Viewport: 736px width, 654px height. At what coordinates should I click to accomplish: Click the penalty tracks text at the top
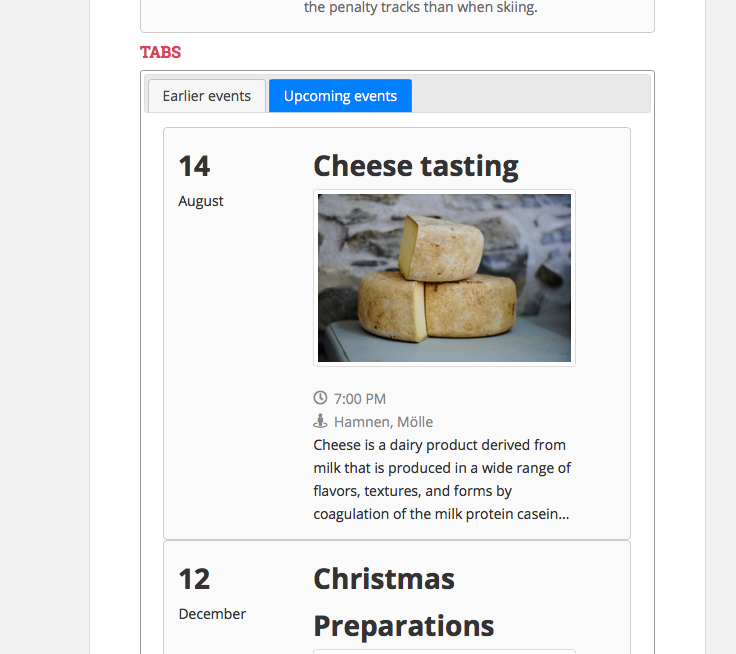coord(421,8)
